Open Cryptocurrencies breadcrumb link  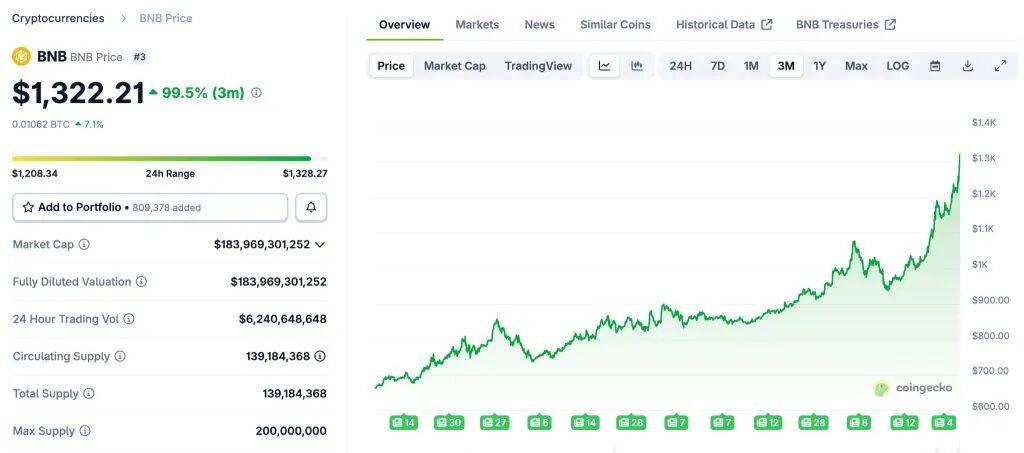pos(58,18)
